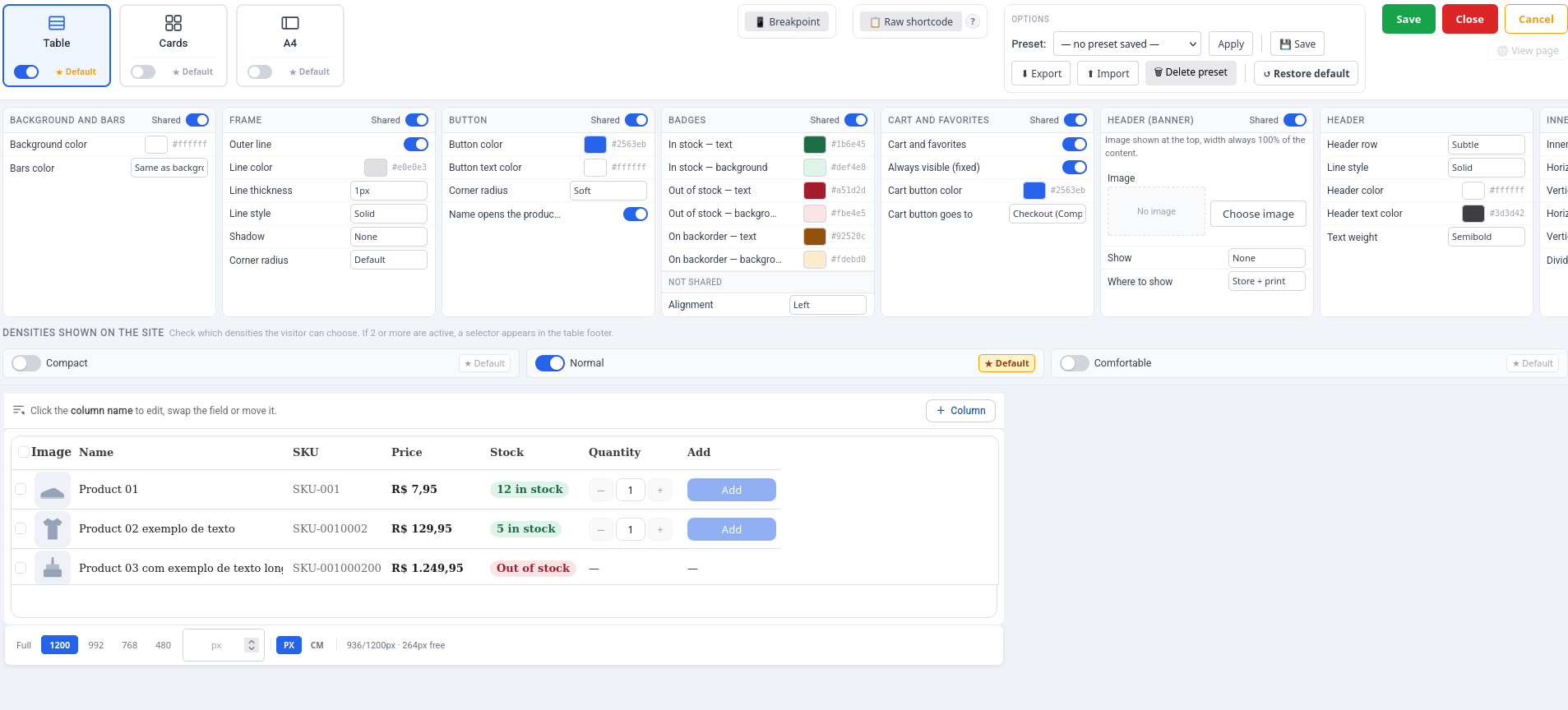
Task: Click Restore default button
Action: point(1306,73)
